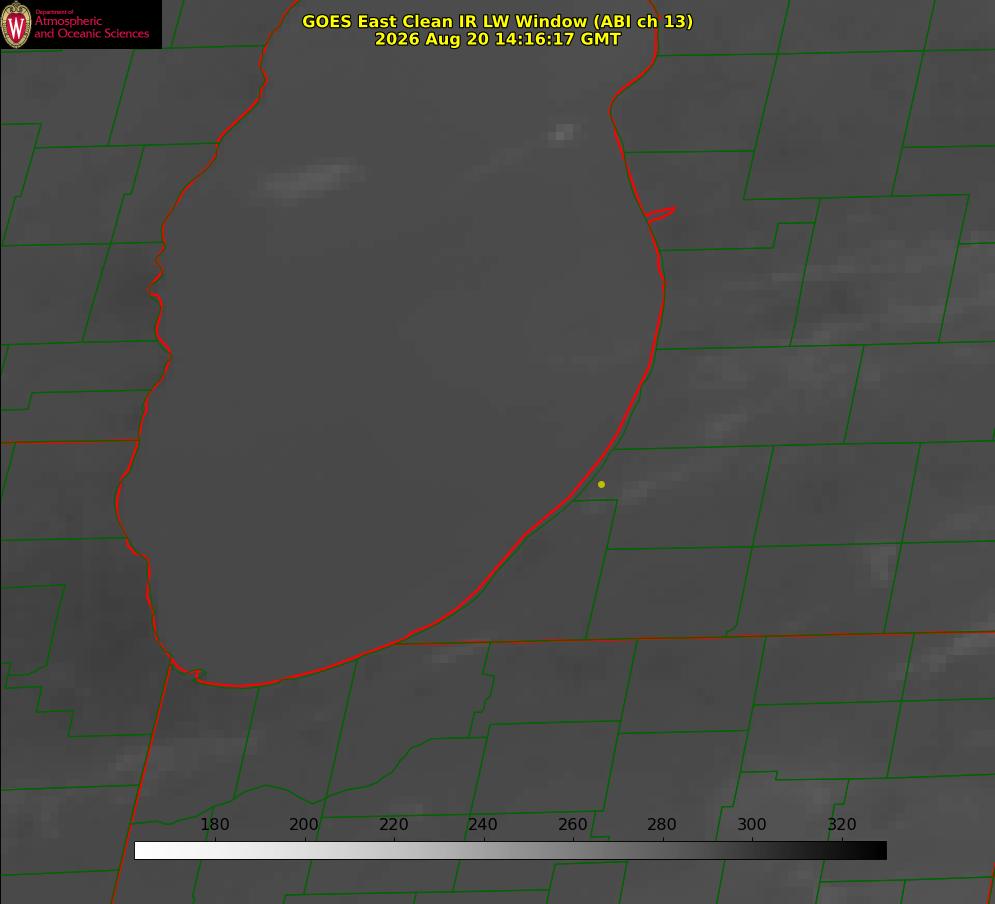Select the GOES East Clean IR title
995x904 pixels.
coord(498,21)
